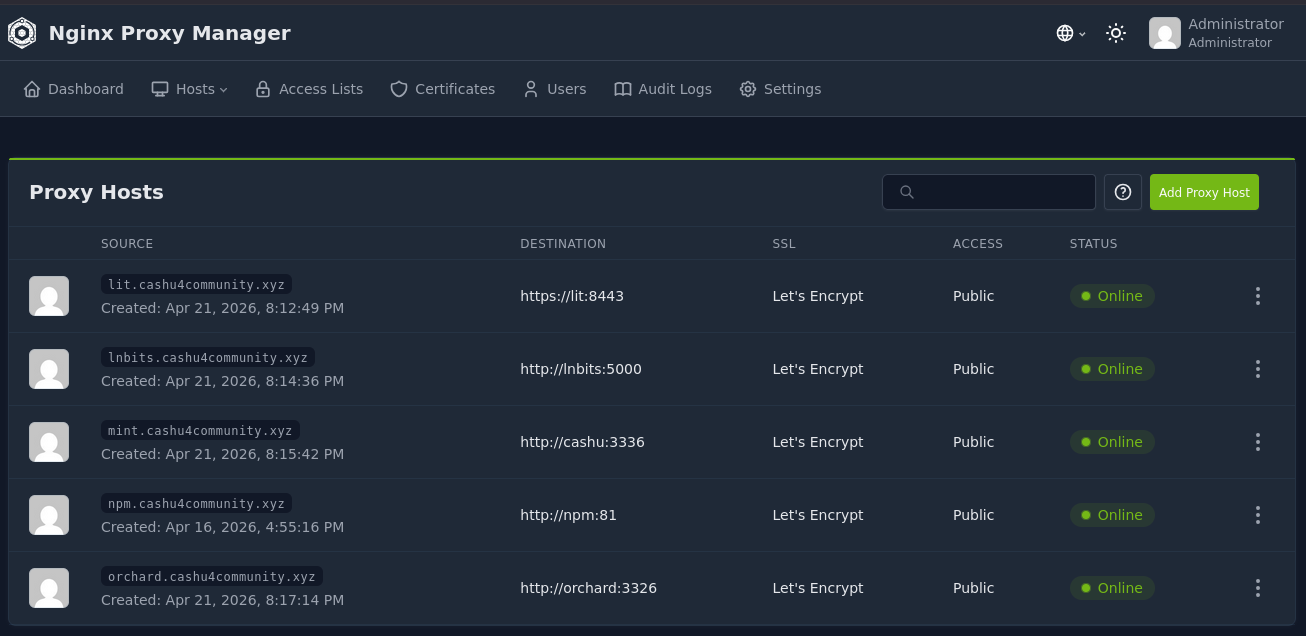Focus the proxy hosts search field
This screenshot has width=1306, height=636.
[989, 192]
